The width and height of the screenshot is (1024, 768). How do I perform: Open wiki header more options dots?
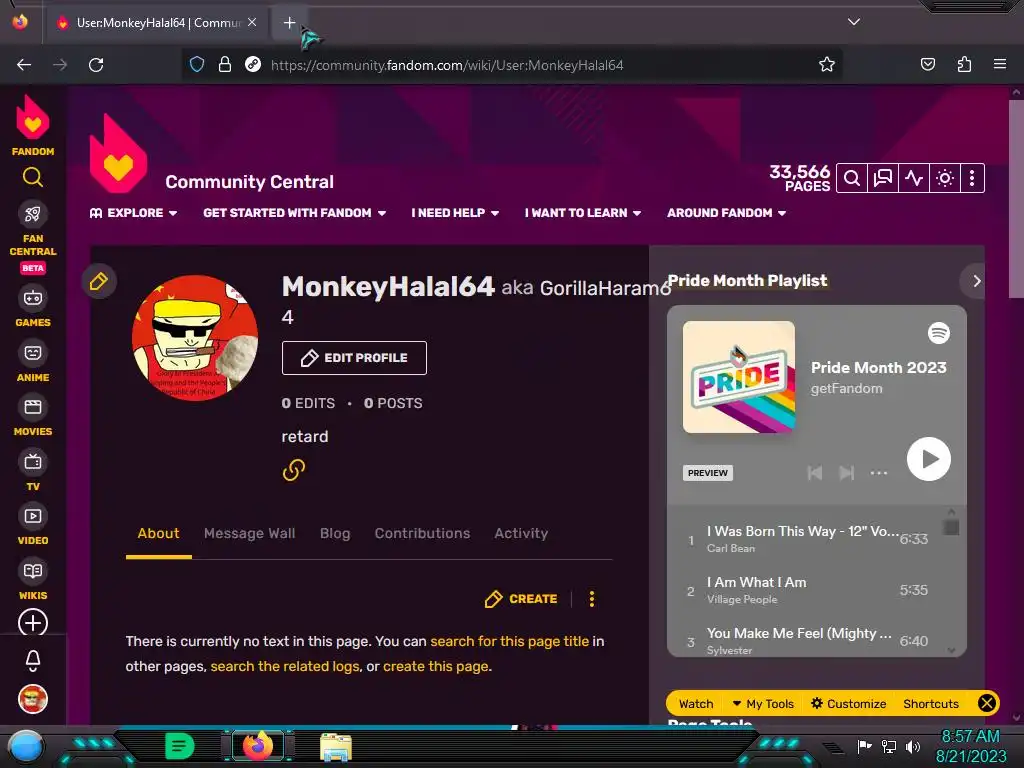coord(972,178)
